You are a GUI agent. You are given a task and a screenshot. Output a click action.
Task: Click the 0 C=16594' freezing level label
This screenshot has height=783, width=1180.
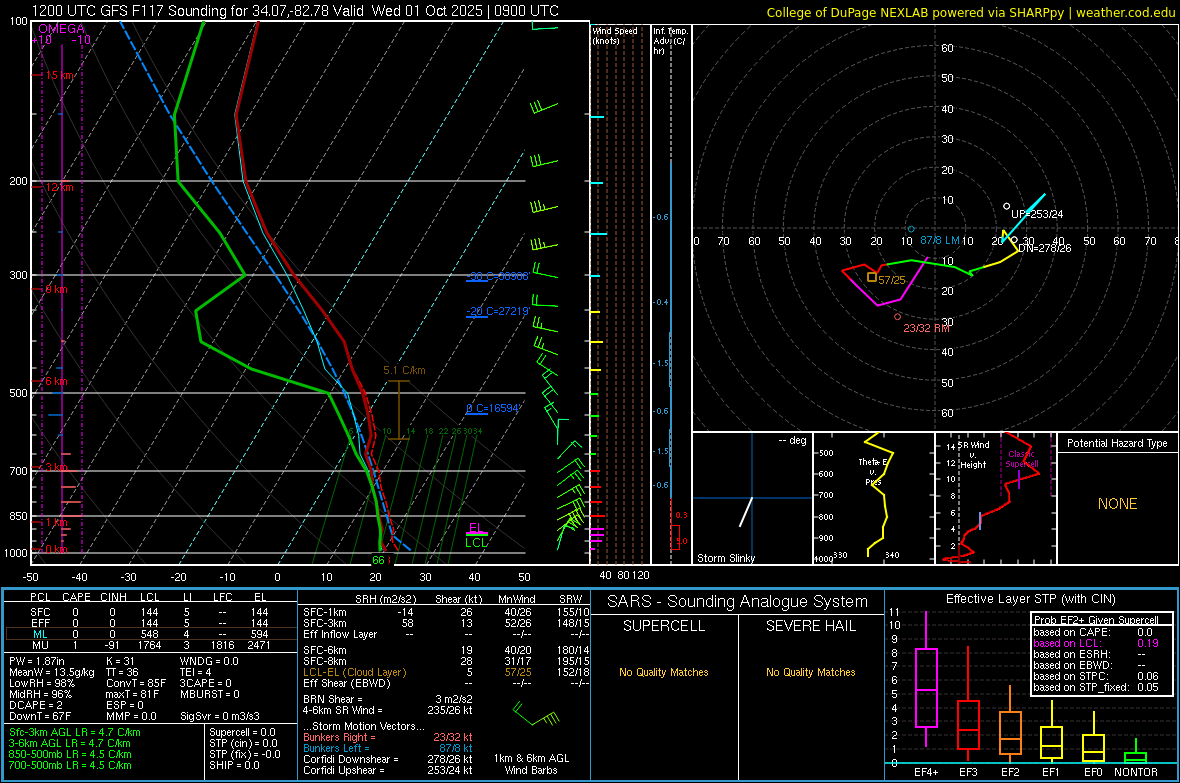coord(493,408)
